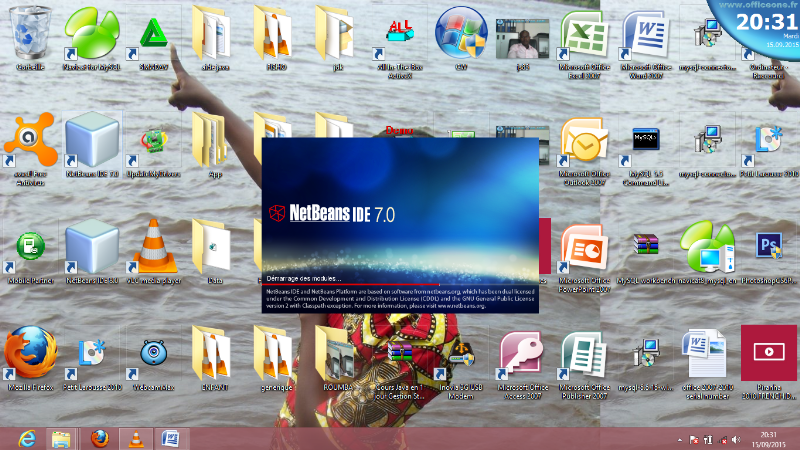Select the navicat8_mysql_en installer icon
Viewport: 800px width, 450px height.
707,251
